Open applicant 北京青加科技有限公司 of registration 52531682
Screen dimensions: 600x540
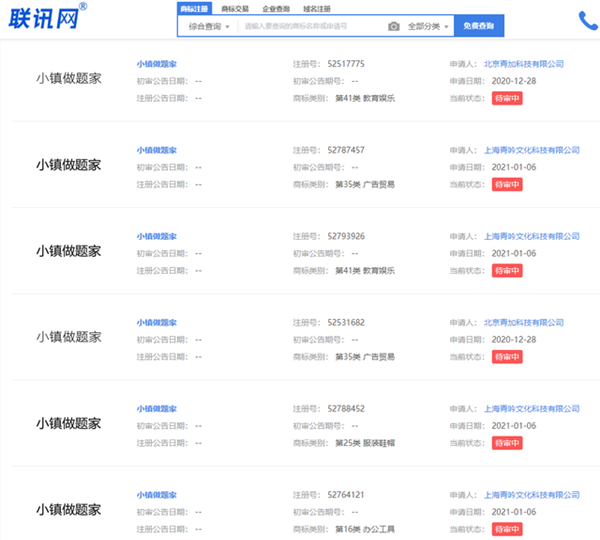[524, 323]
